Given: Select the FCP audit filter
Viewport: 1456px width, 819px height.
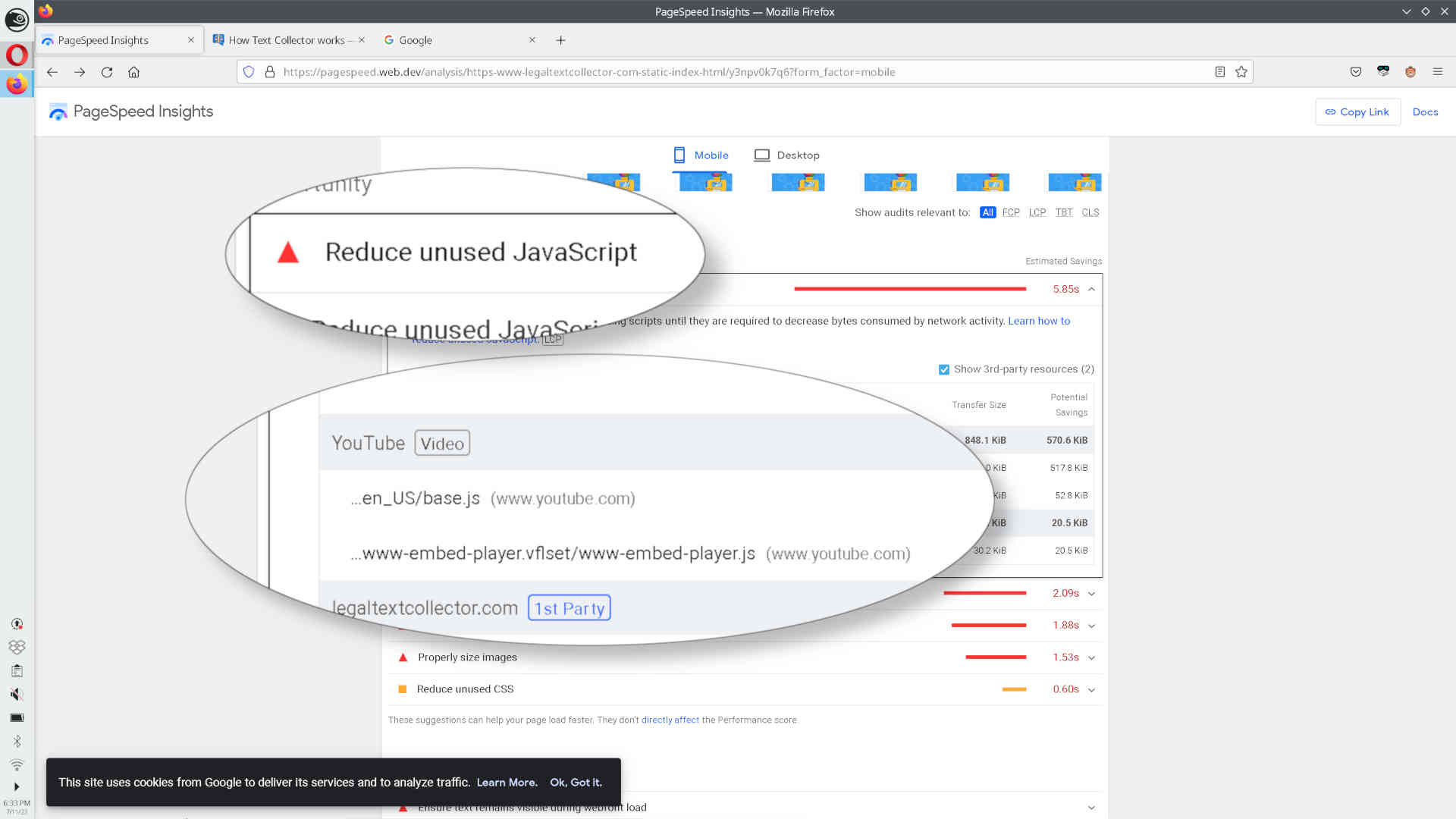Looking at the screenshot, I should tap(1011, 212).
